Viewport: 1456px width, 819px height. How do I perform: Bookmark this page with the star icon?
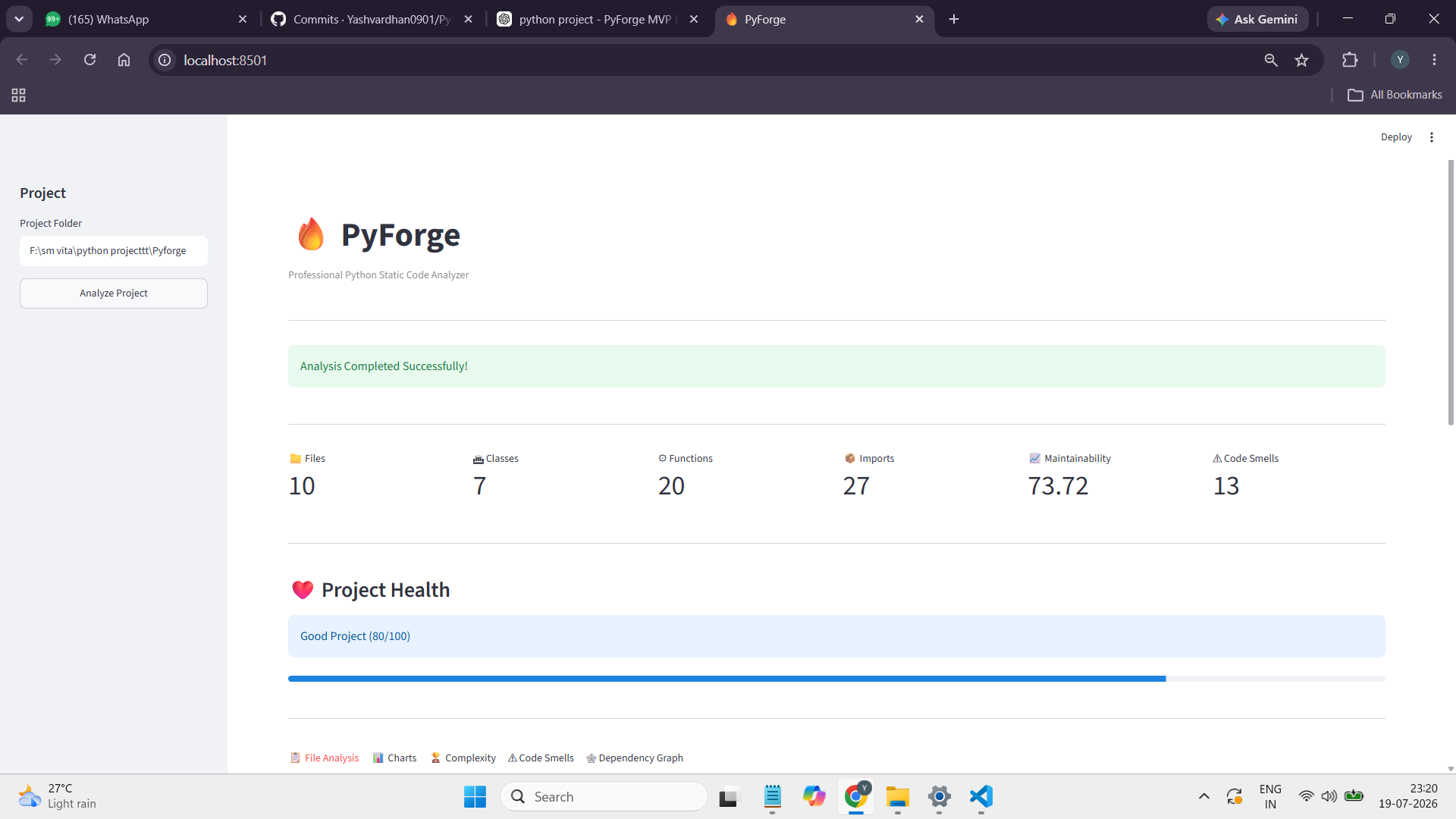point(1302,60)
